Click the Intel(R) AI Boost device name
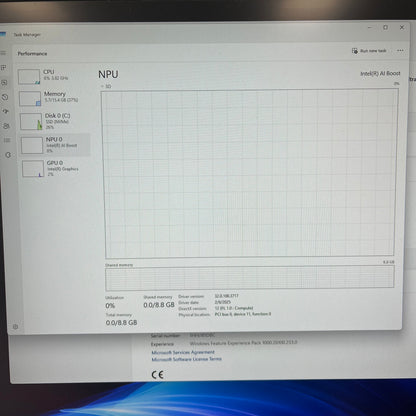 (x=380, y=73)
